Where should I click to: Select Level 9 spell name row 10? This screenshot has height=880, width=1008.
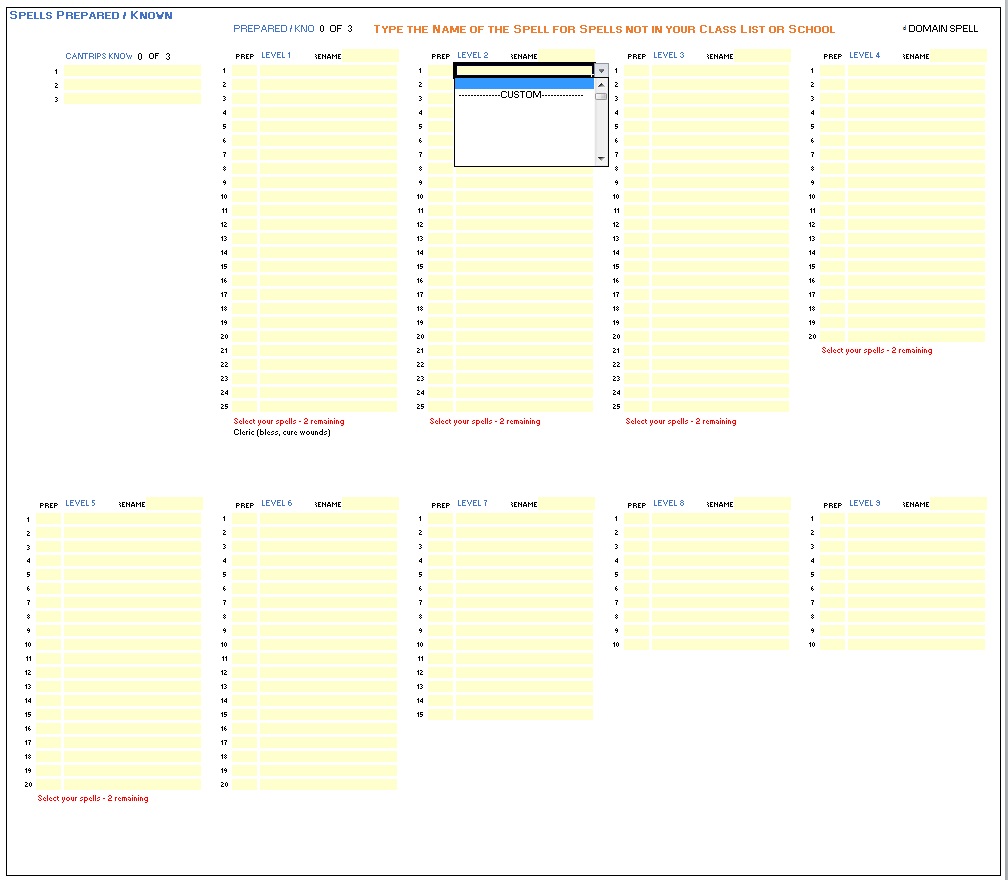[916, 645]
